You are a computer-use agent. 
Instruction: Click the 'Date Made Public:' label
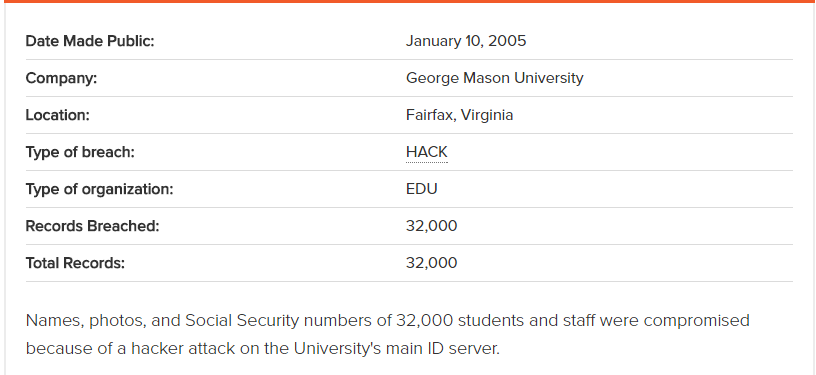[x=90, y=41]
